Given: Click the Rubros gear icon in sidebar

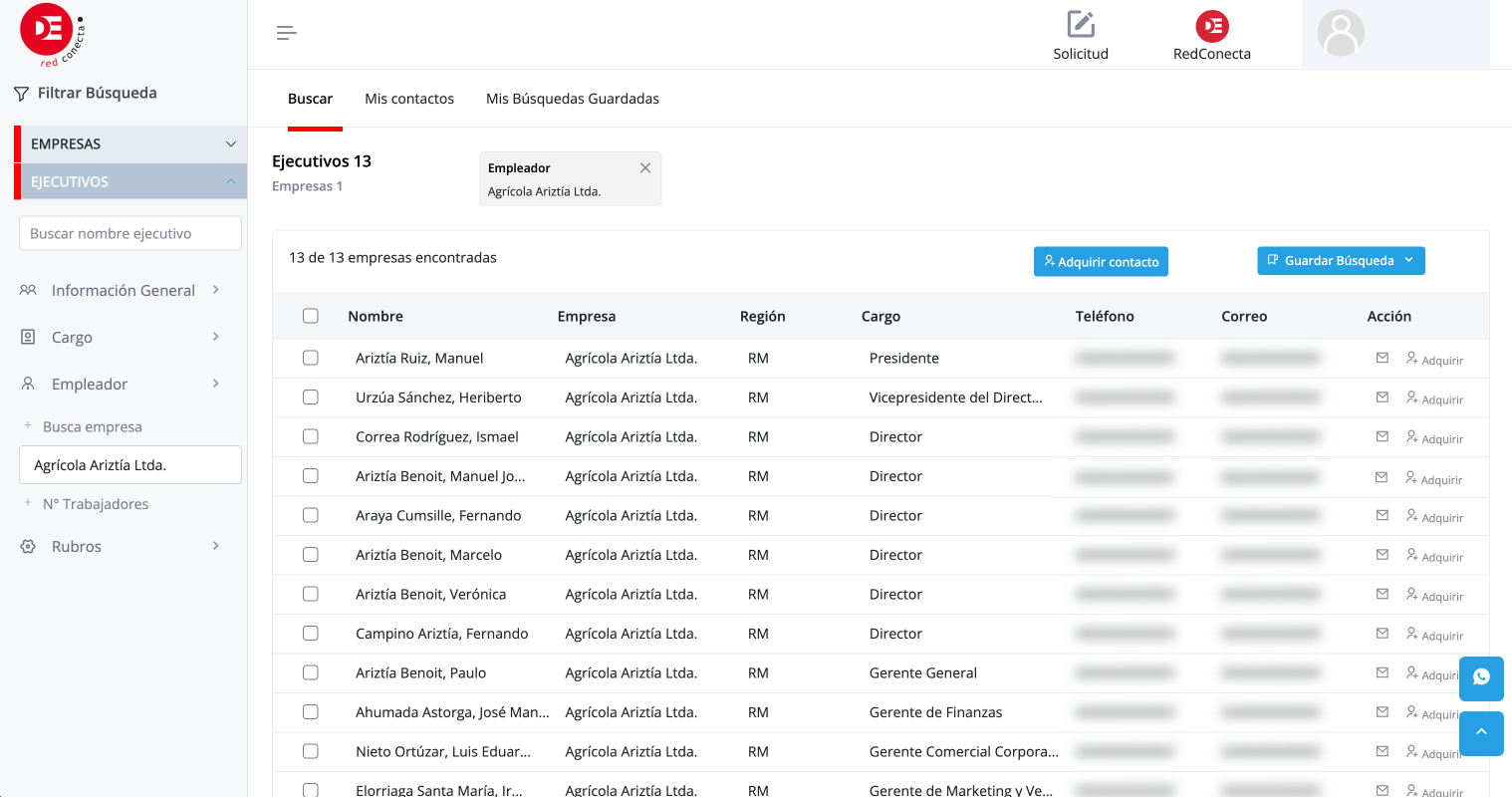Looking at the screenshot, I should click(28, 546).
